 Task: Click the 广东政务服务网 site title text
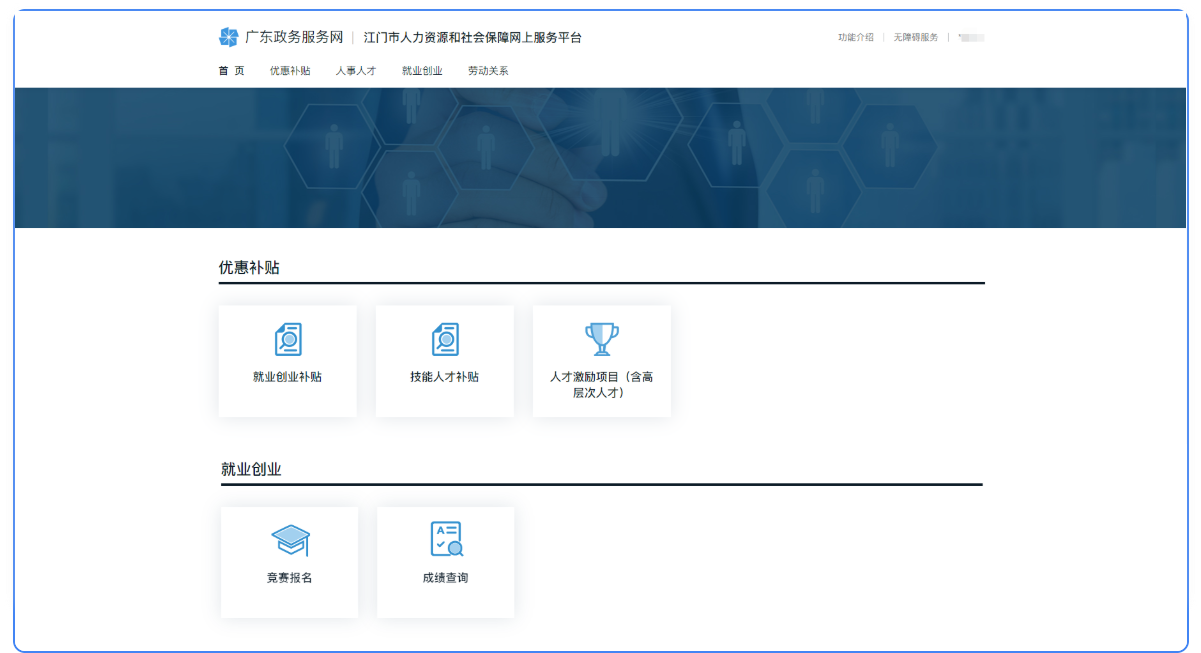tap(294, 37)
